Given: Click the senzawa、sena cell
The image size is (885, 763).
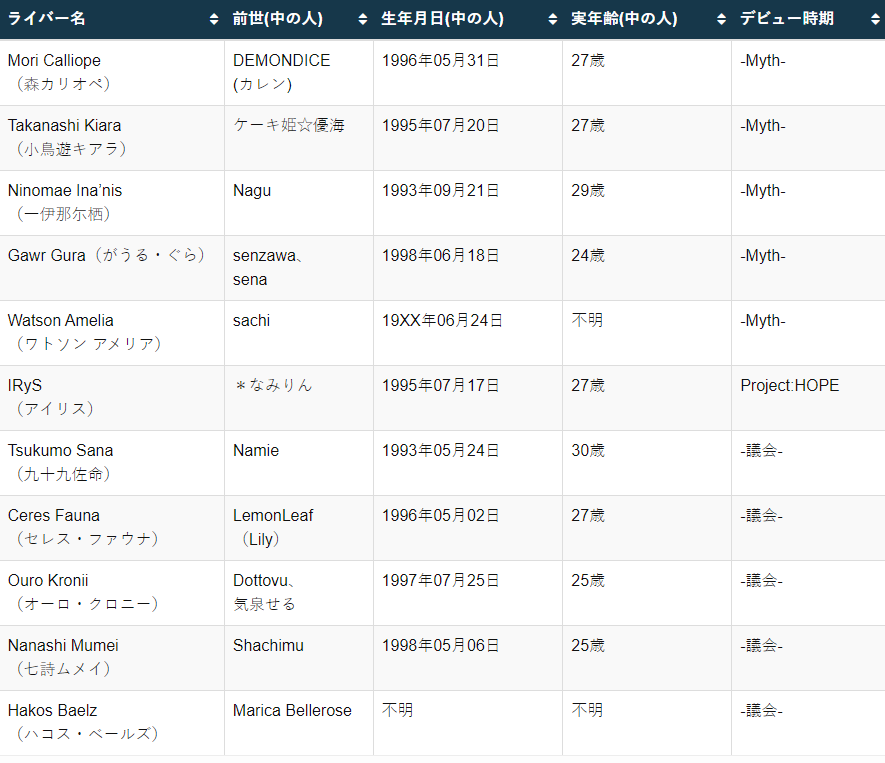Looking at the screenshot, I should (299, 268).
